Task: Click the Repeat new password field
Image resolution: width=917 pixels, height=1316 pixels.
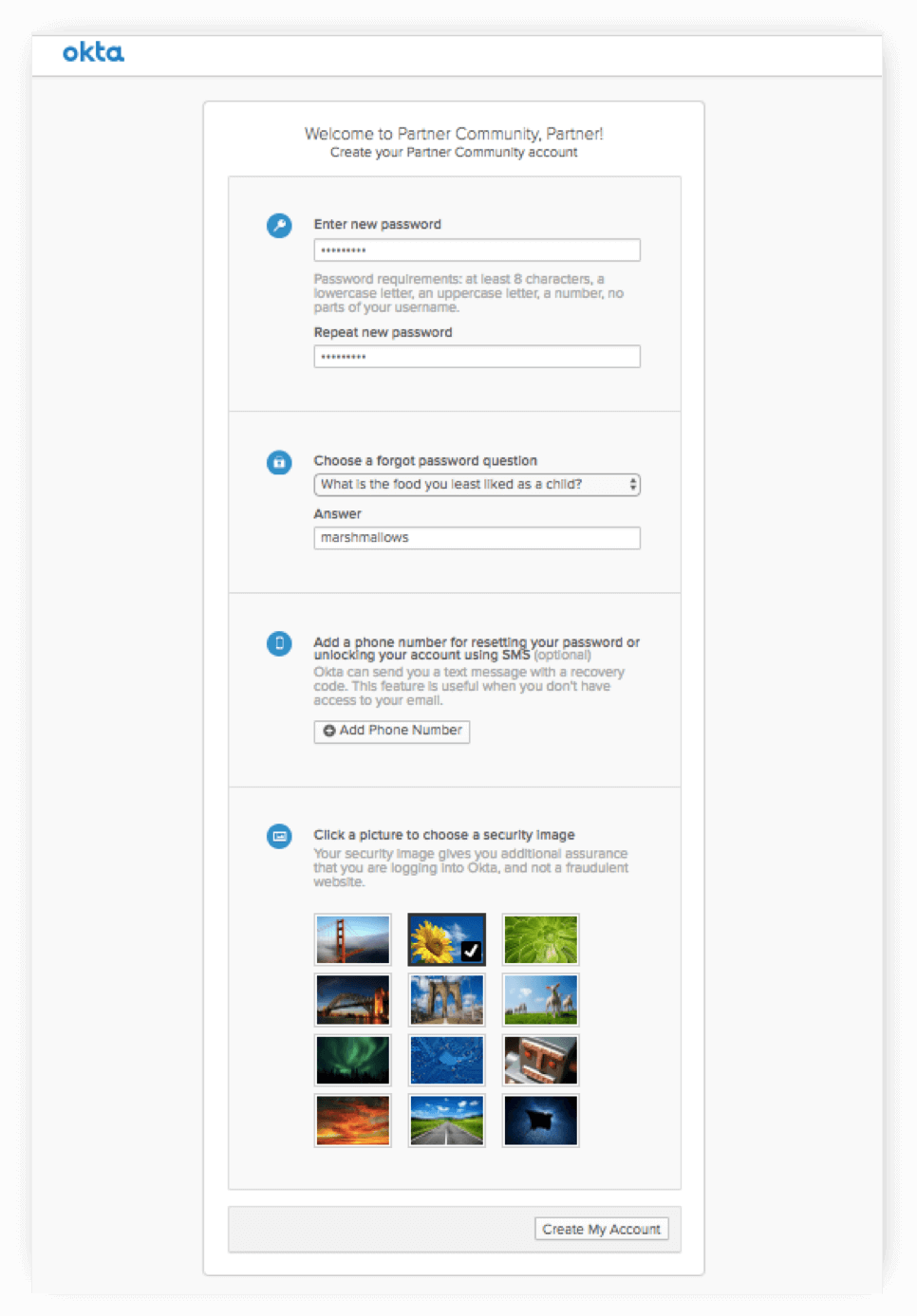Action: pyautogui.click(x=477, y=357)
